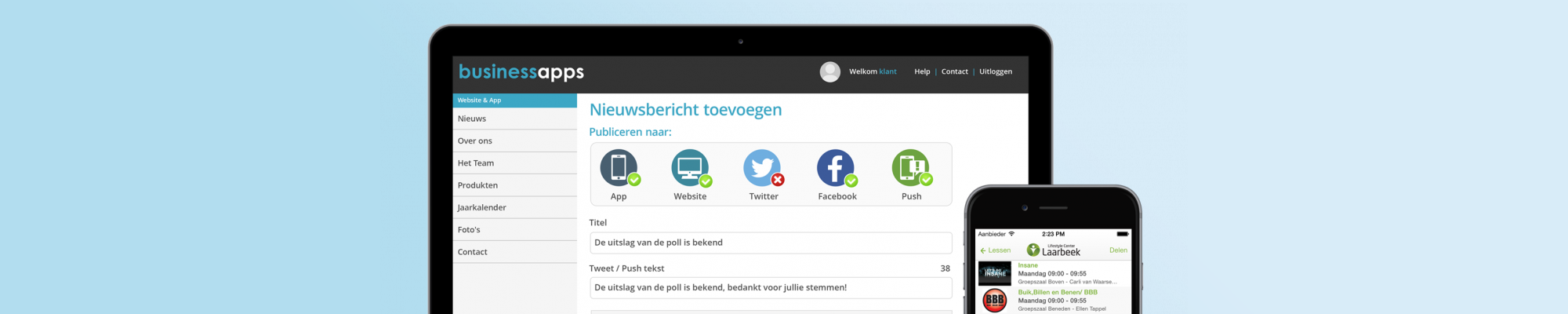Click the Tweet / Push tekst field

[x=771, y=287]
